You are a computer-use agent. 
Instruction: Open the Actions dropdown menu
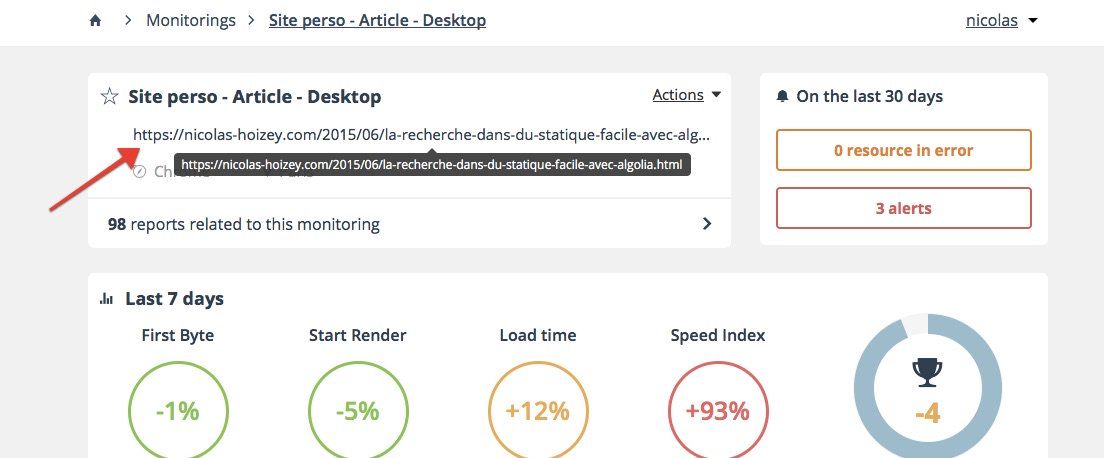click(x=686, y=95)
